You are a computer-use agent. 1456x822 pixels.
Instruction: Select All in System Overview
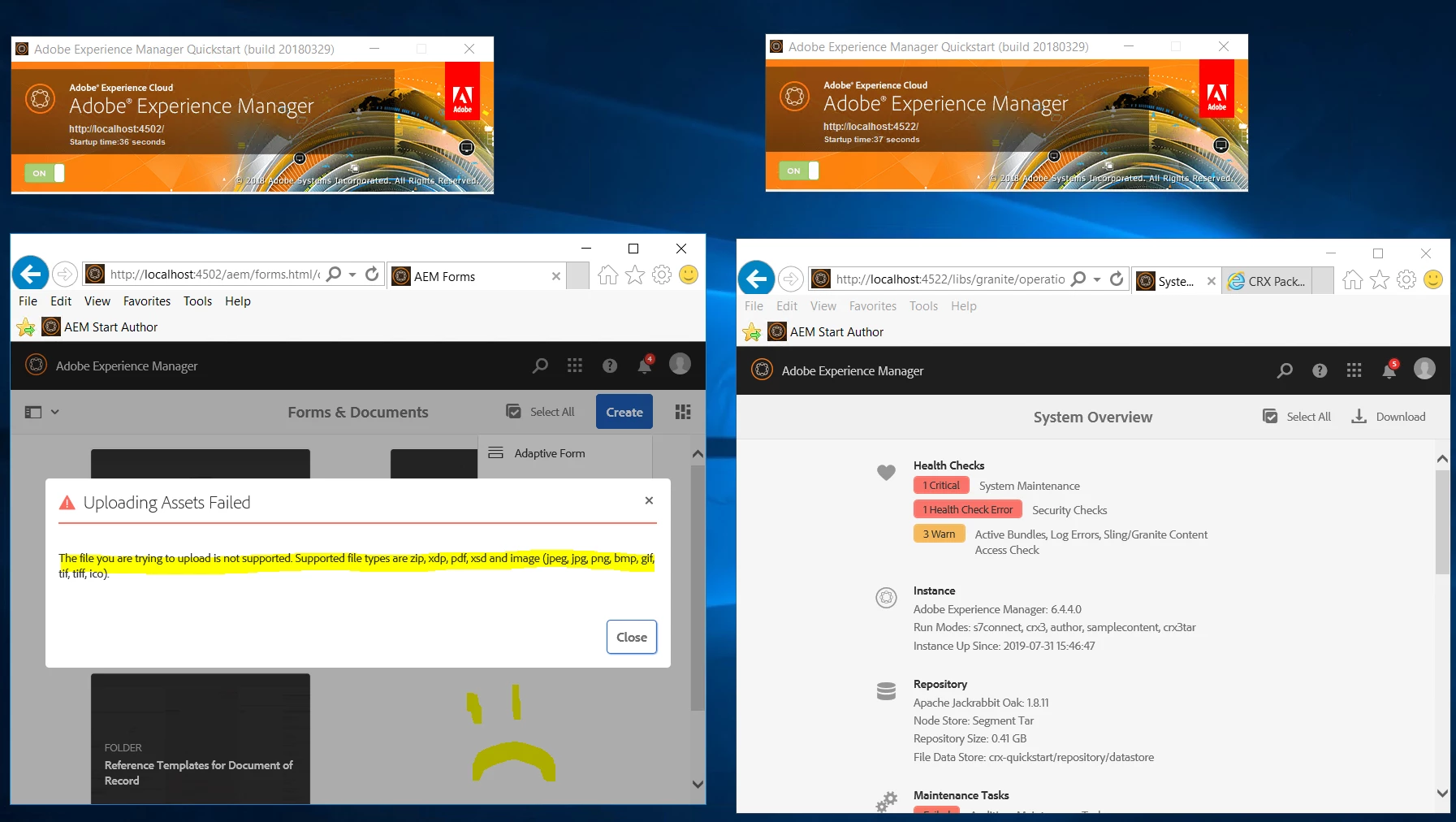(1297, 417)
